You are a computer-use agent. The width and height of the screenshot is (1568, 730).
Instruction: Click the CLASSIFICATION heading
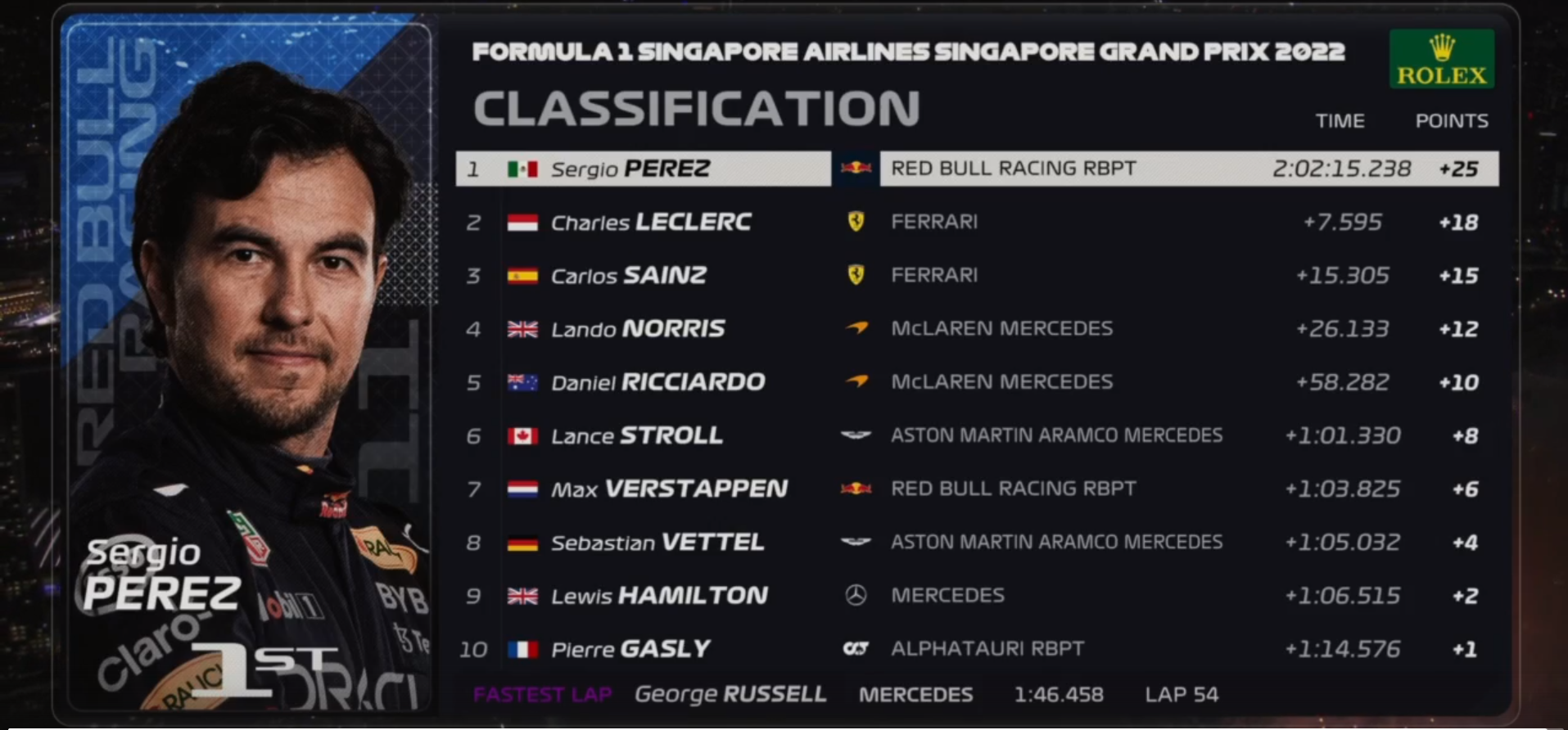pos(697,108)
